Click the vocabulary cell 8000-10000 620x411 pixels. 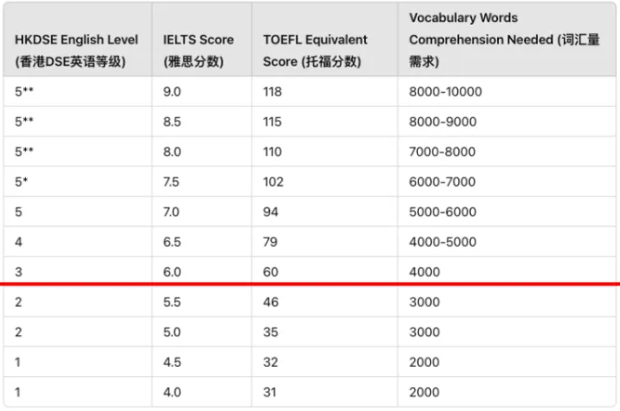click(x=445, y=92)
